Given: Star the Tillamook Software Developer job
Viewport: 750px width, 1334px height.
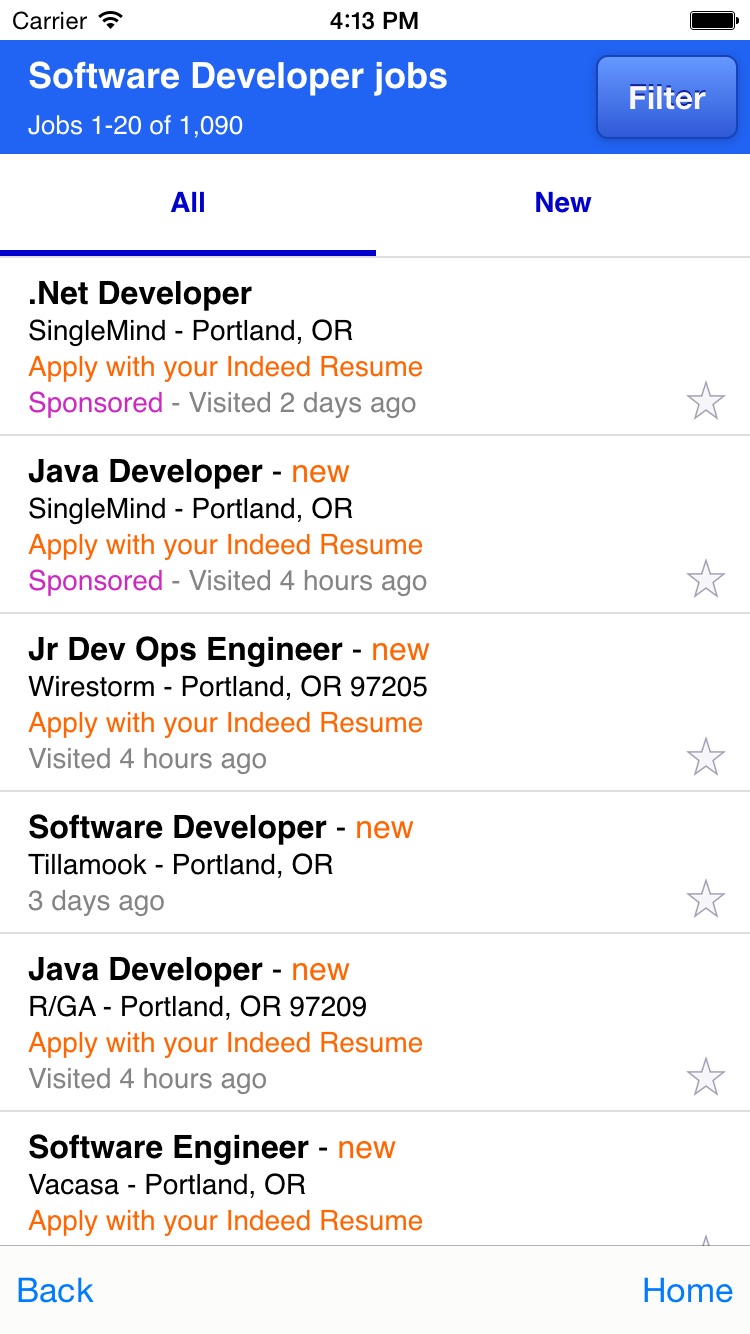Looking at the screenshot, I should pos(706,899).
